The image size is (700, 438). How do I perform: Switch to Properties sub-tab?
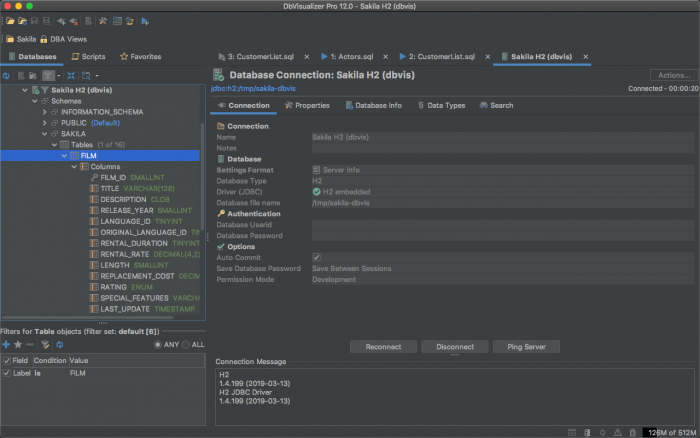click(307, 105)
